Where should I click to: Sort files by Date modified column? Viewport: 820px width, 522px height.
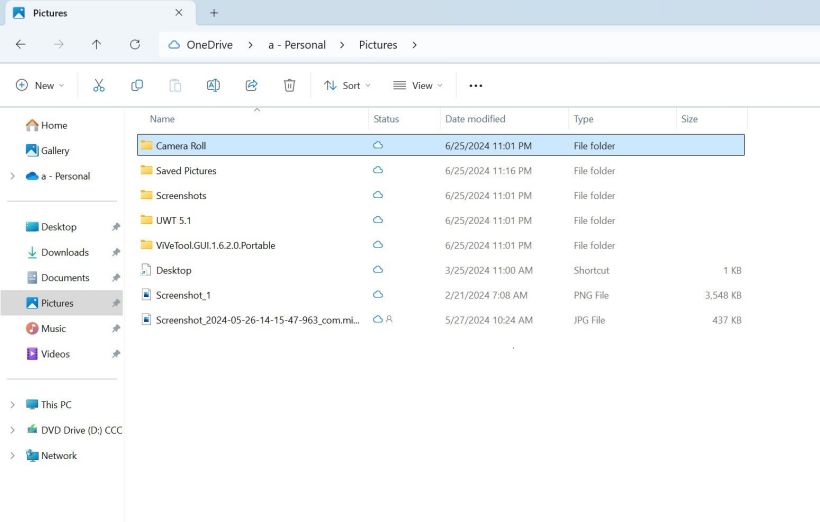pyautogui.click(x=475, y=119)
